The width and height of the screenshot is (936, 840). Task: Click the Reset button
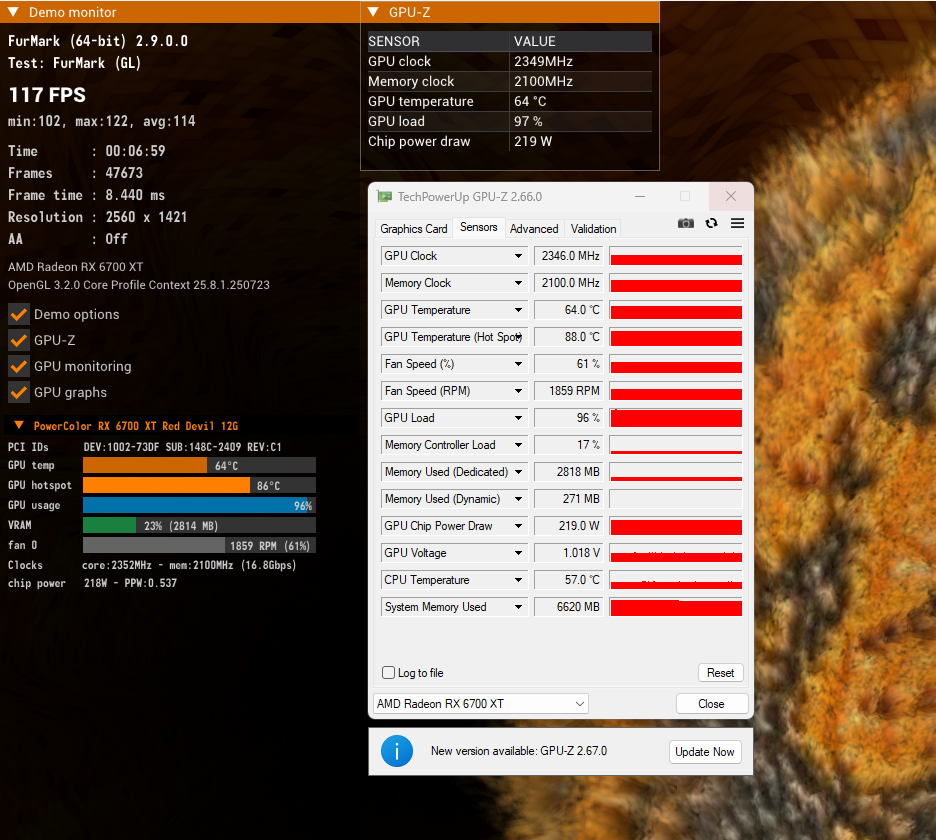721,673
